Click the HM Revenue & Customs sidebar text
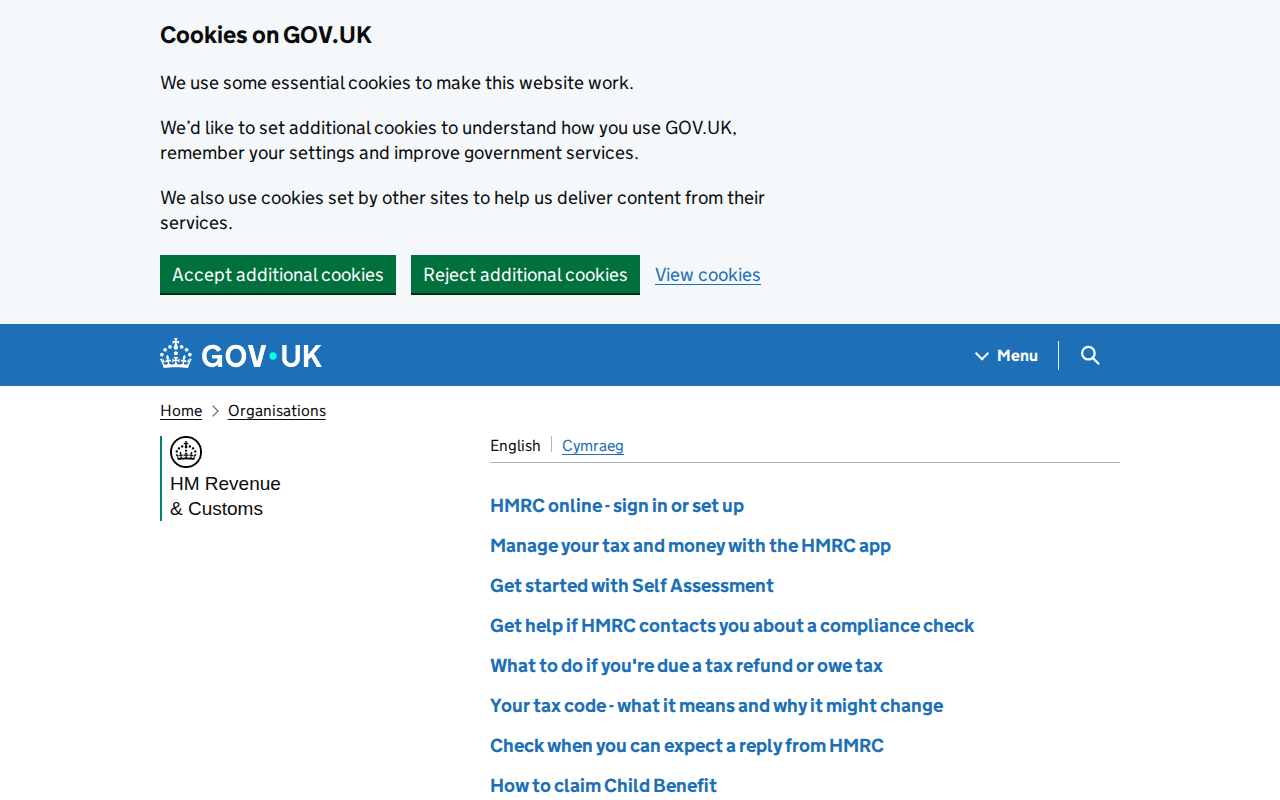Viewport: 1280px width, 800px height. (225, 495)
